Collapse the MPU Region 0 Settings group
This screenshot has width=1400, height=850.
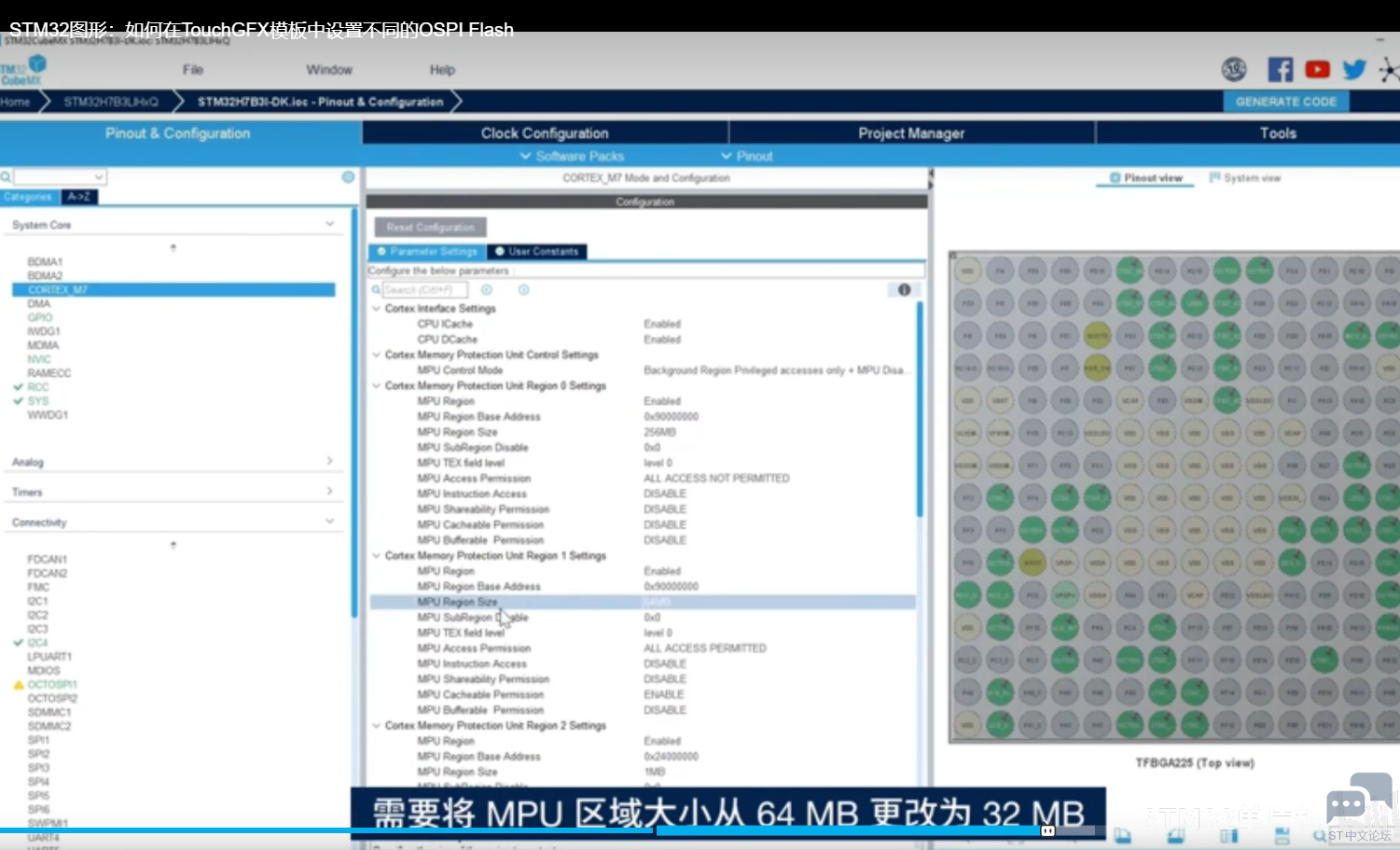377,386
